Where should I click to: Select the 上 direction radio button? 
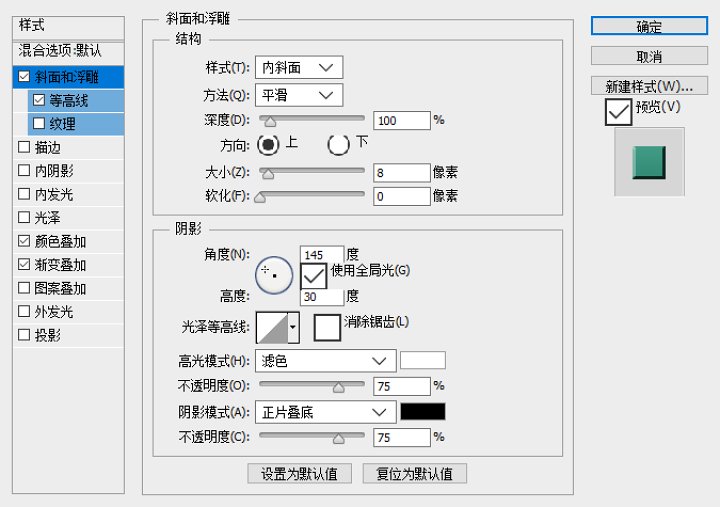[x=268, y=144]
